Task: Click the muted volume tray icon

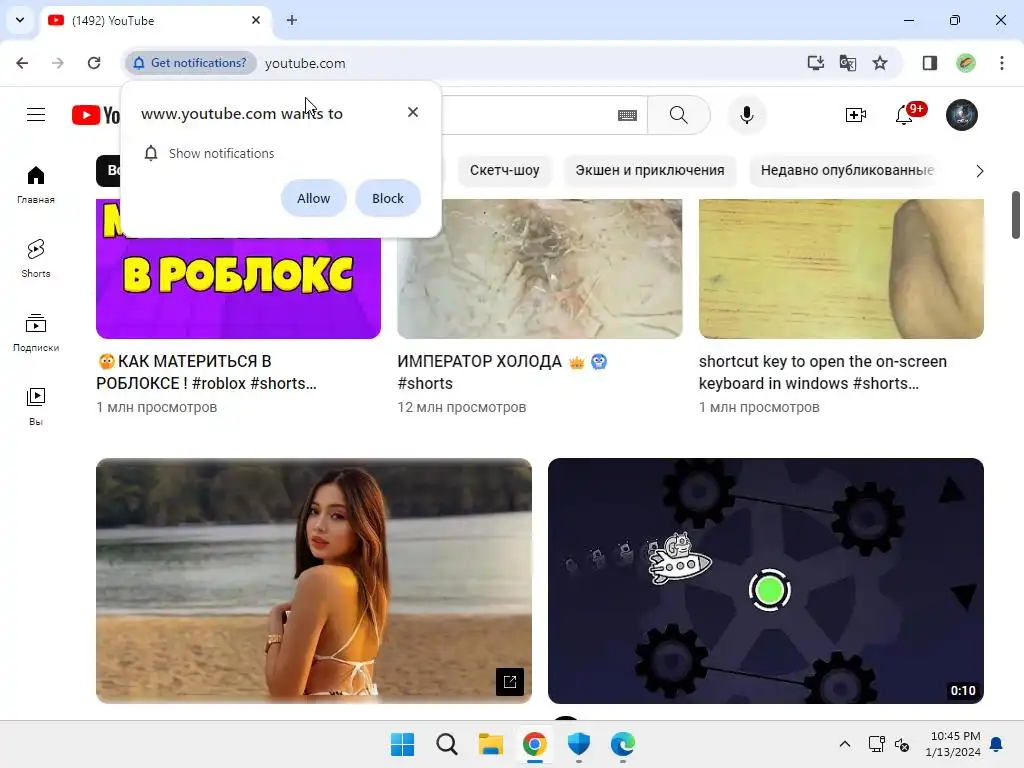Action: point(902,744)
